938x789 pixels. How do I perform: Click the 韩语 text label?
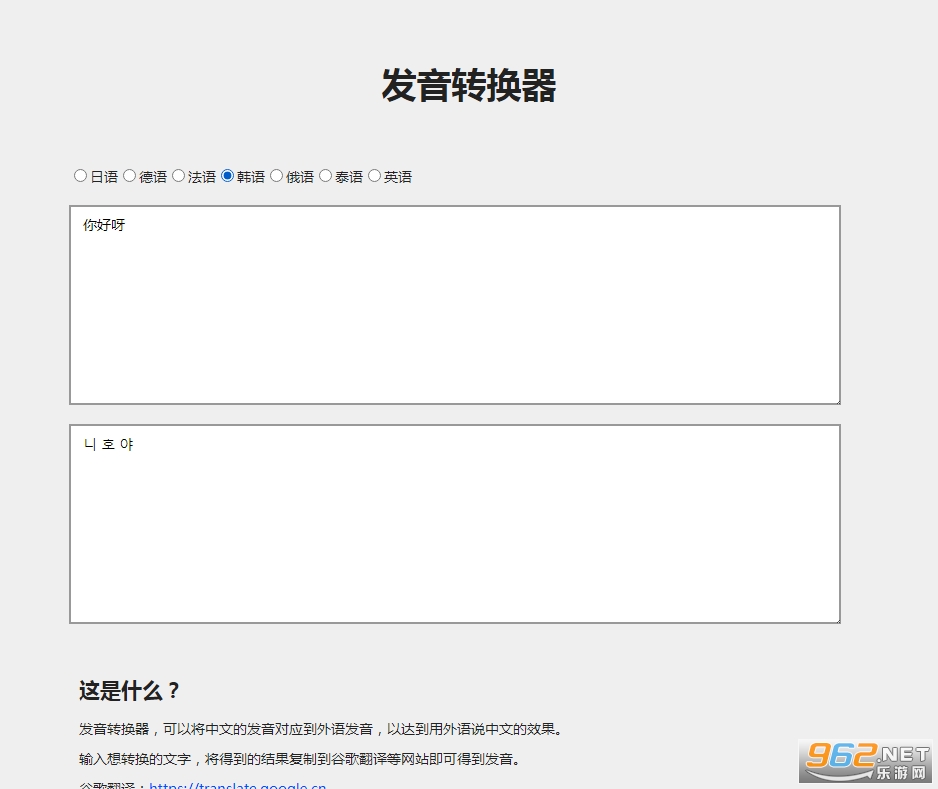pyautogui.click(x=251, y=177)
